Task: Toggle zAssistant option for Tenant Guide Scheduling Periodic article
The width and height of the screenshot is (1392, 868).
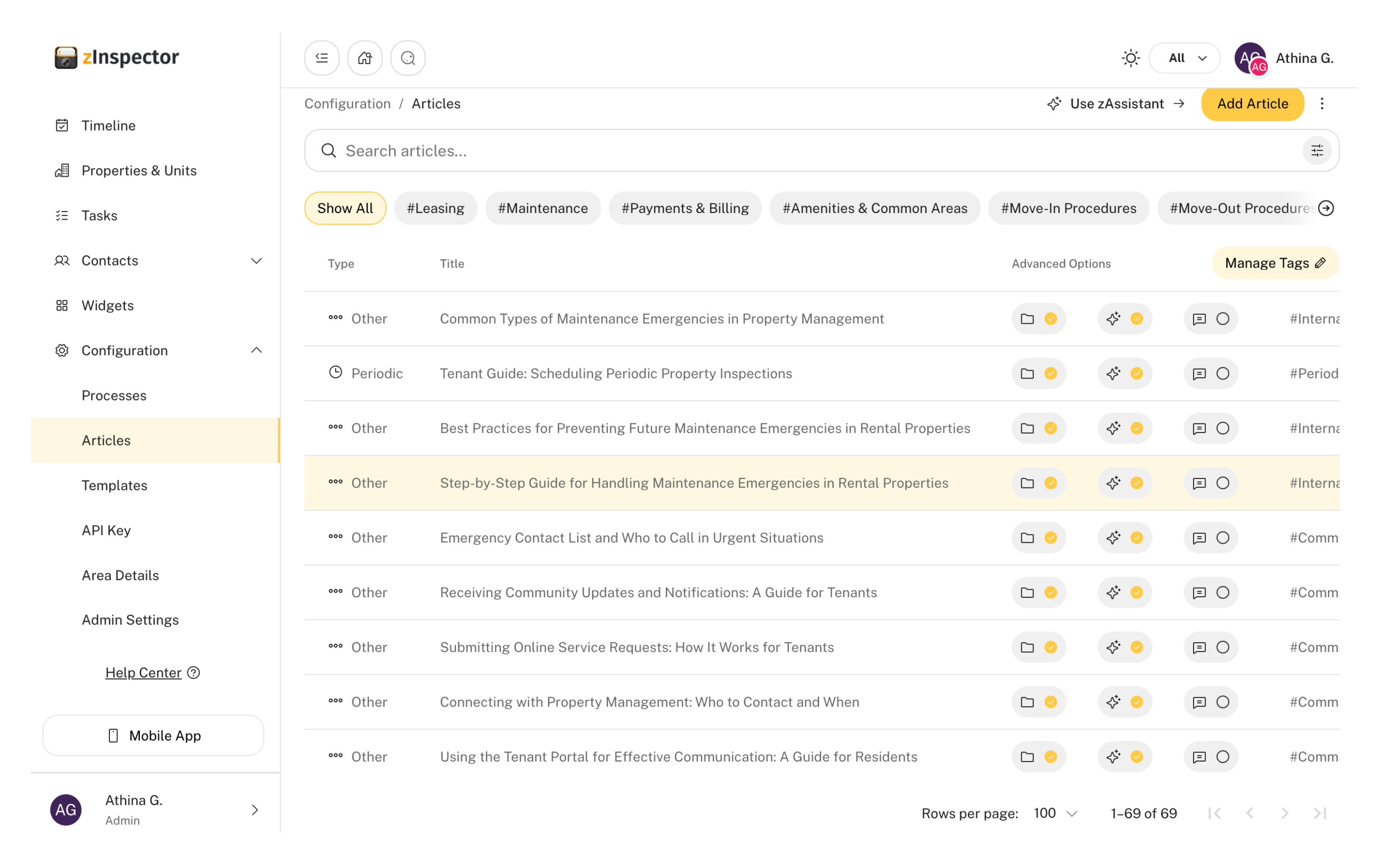Action: (1125, 374)
